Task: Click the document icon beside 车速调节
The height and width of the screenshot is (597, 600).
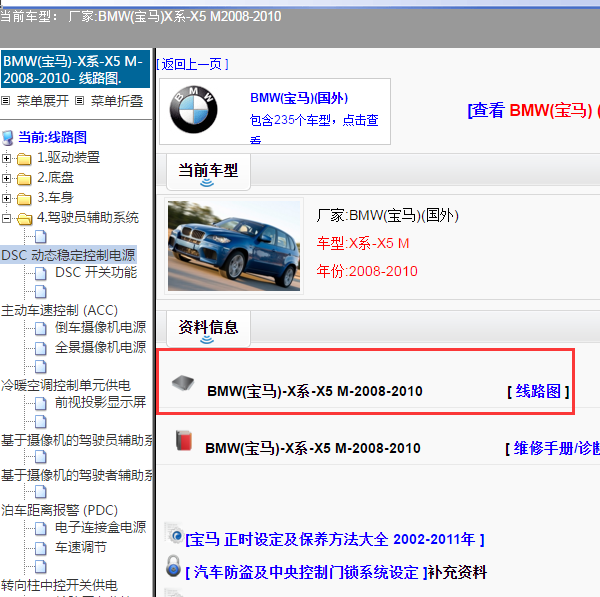Action: click(41, 548)
